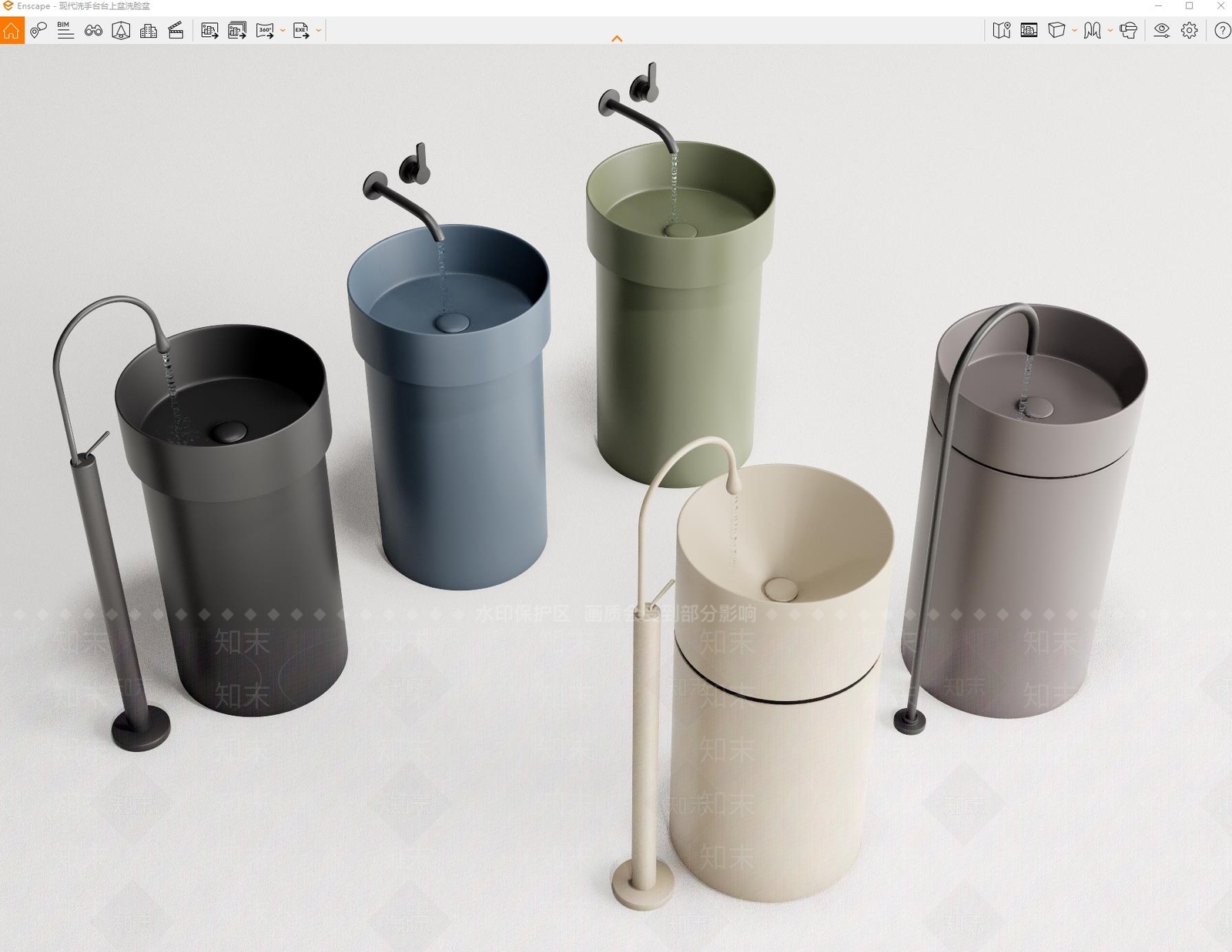1232x952 pixels.
Task: Toggle the Mini Map icon
Action: (x=1002, y=31)
